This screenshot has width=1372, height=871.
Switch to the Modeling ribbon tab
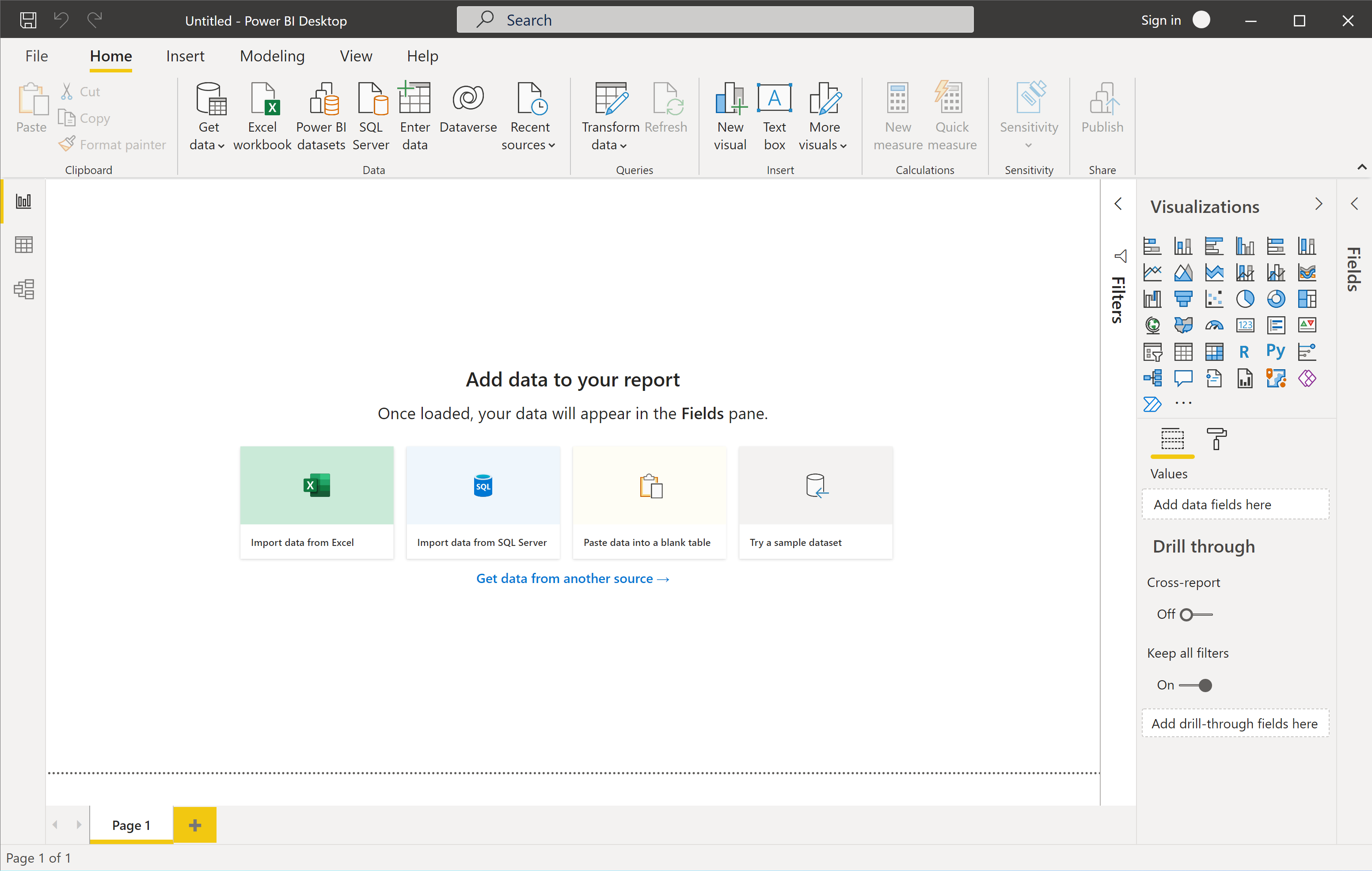272,56
